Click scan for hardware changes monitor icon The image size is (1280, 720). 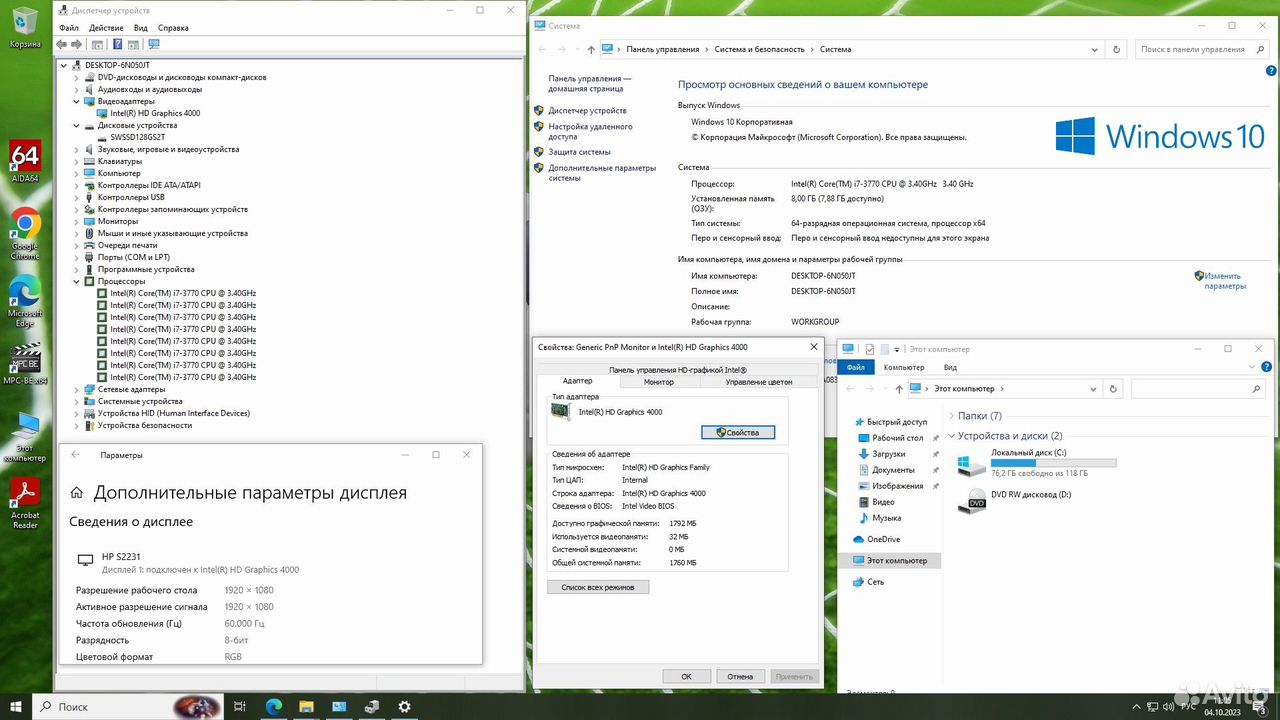(154, 44)
